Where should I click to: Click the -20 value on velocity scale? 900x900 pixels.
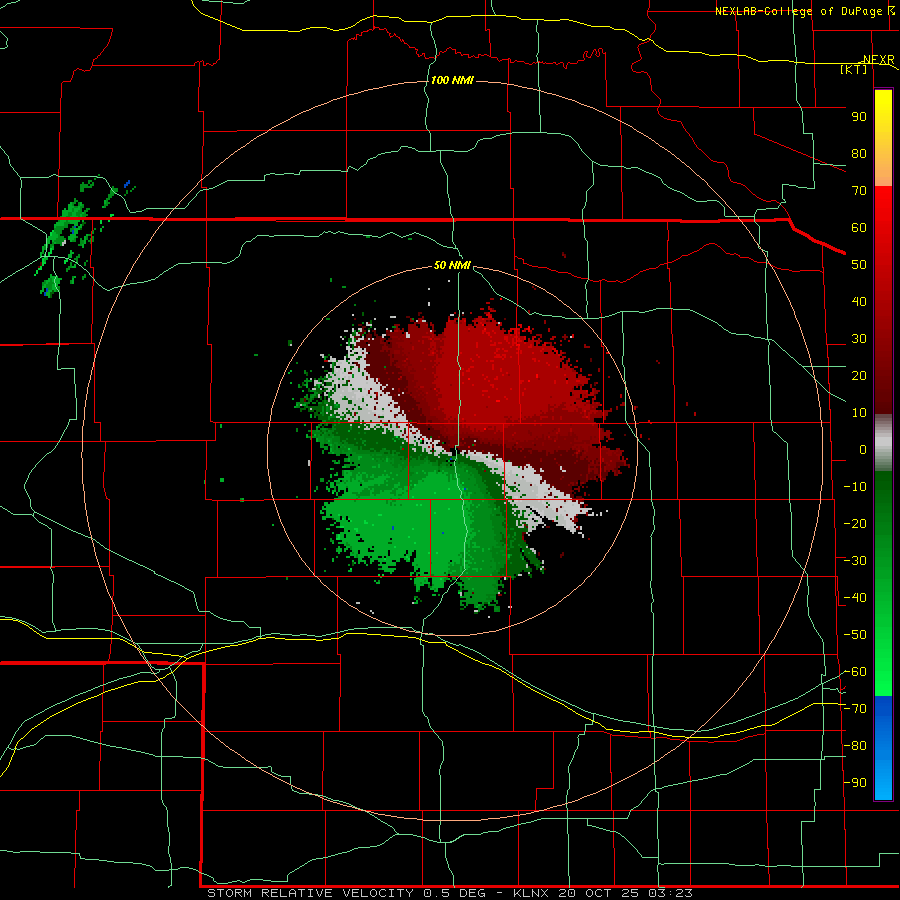(855, 524)
